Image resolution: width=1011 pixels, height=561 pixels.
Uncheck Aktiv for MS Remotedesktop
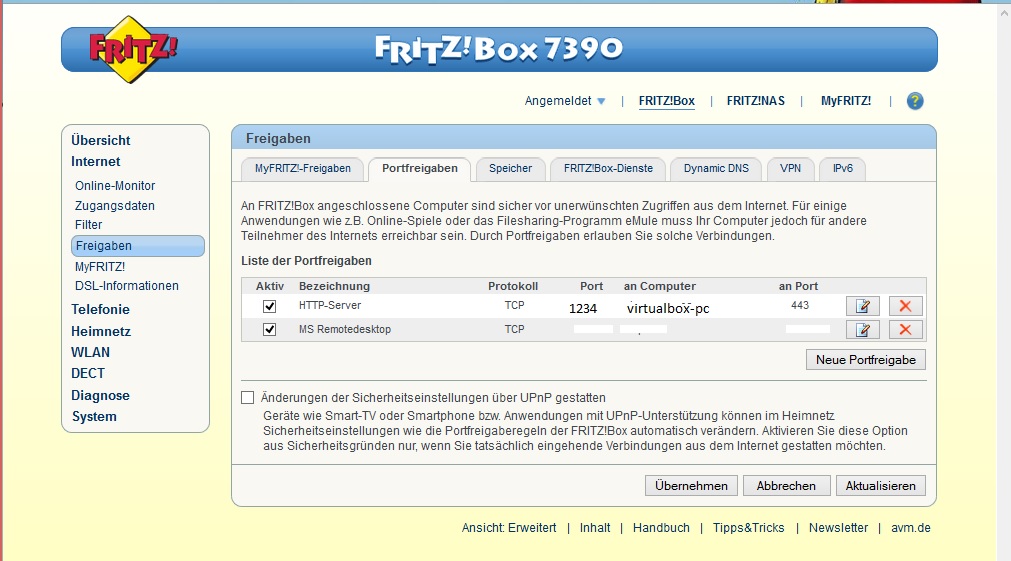[x=270, y=330]
